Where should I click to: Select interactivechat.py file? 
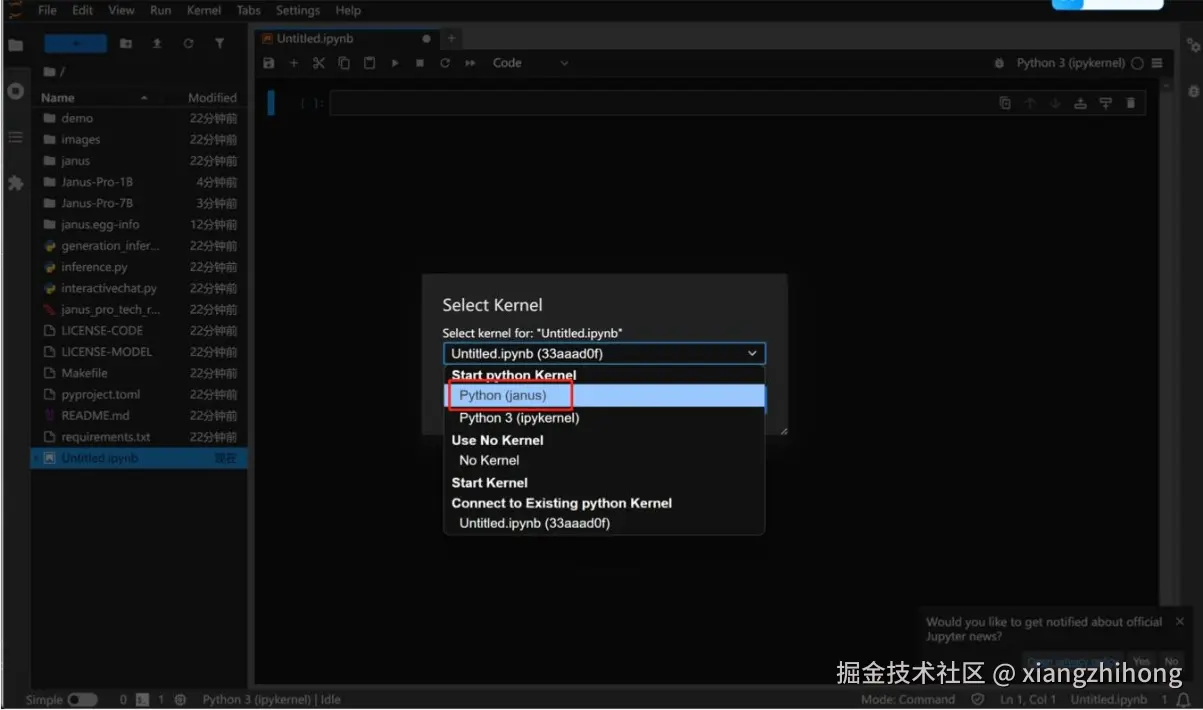click(139, 288)
